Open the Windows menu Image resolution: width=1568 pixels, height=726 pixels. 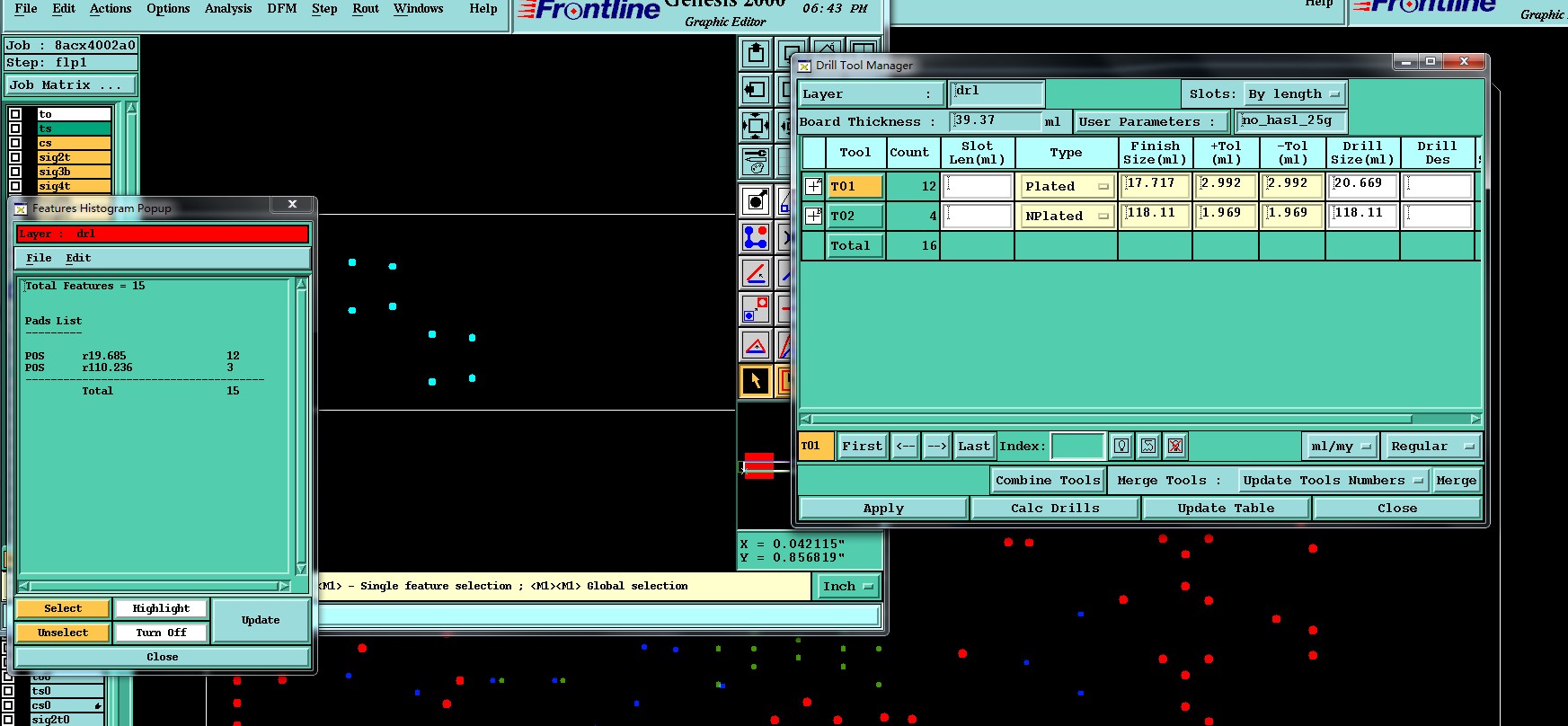pos(419,8)
